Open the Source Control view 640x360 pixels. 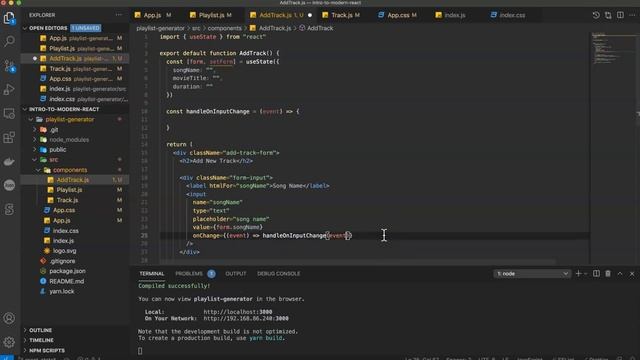[x=9, y=66]
